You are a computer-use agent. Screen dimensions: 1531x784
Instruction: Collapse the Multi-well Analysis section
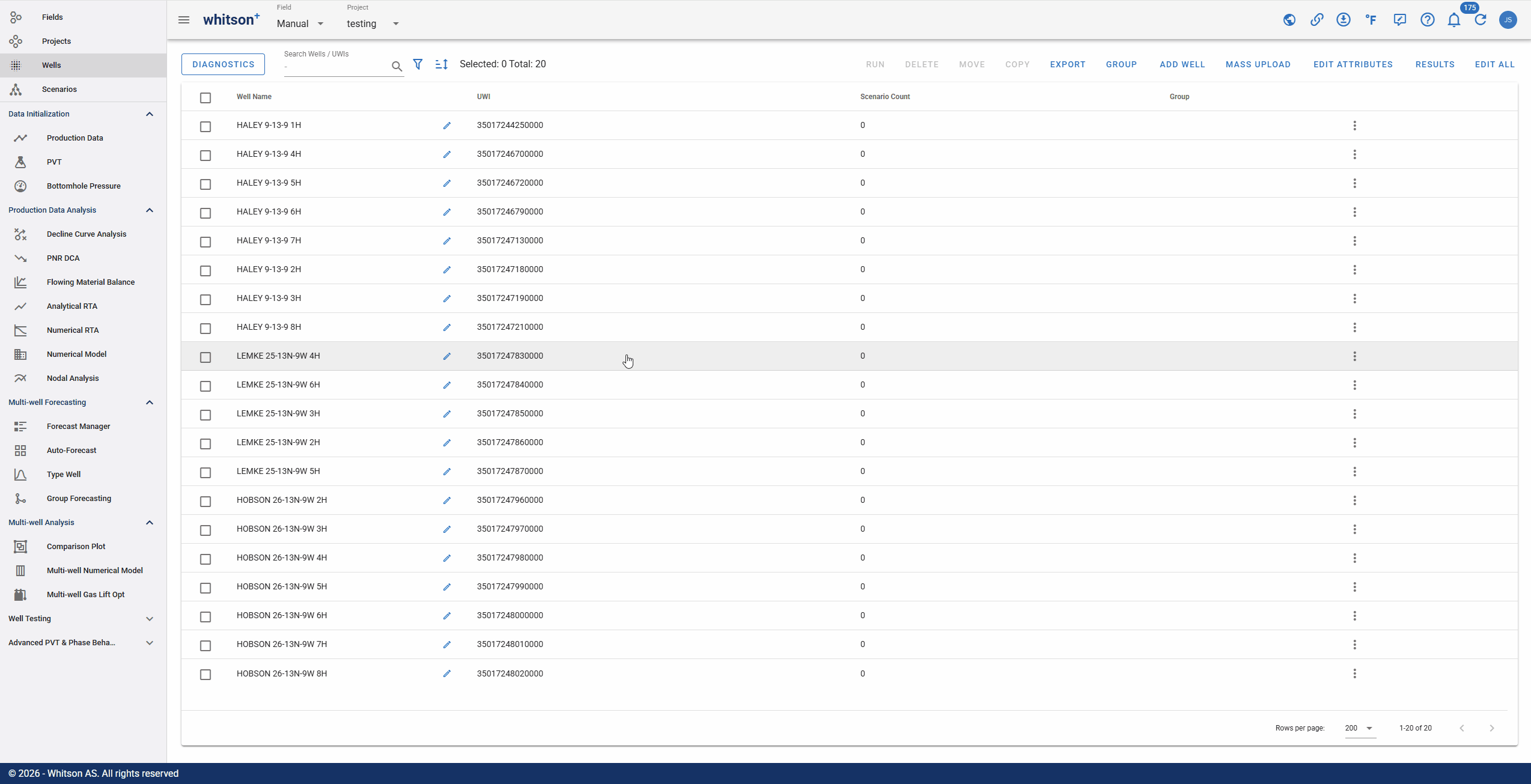(150, 523)
